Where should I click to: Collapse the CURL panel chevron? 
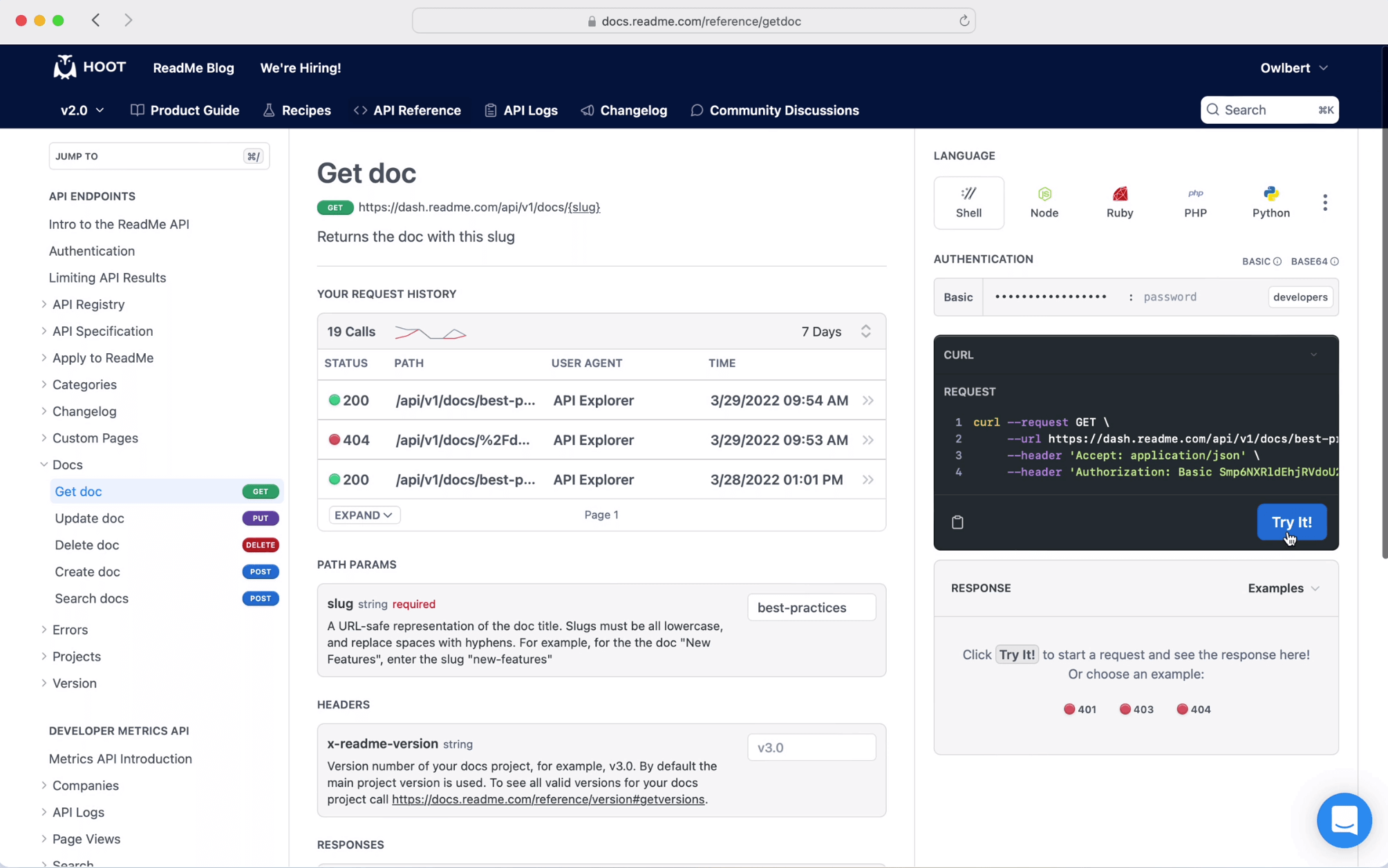click(x=1313, y=355)
